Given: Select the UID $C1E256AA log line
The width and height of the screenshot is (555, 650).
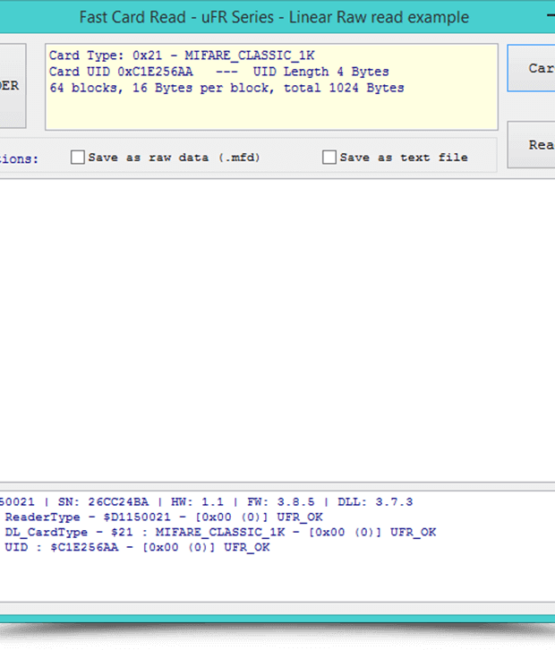Looking at the screenshot, I should click(137, 548).
